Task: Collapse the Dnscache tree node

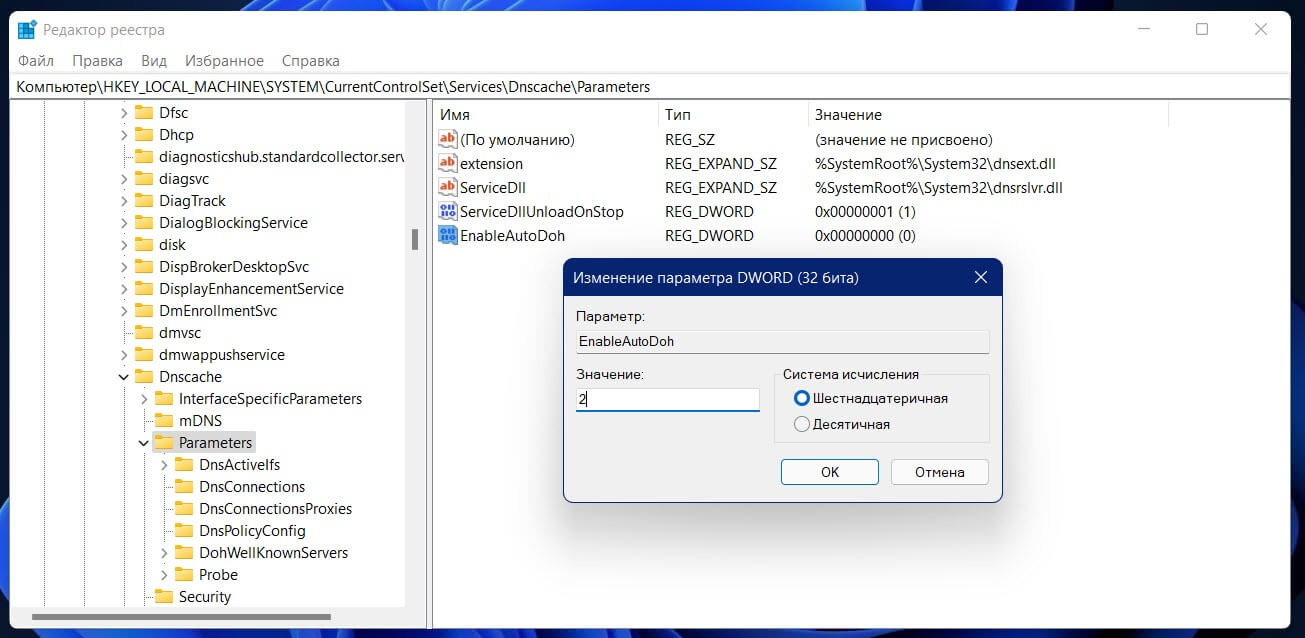Action: click(124, 376)
